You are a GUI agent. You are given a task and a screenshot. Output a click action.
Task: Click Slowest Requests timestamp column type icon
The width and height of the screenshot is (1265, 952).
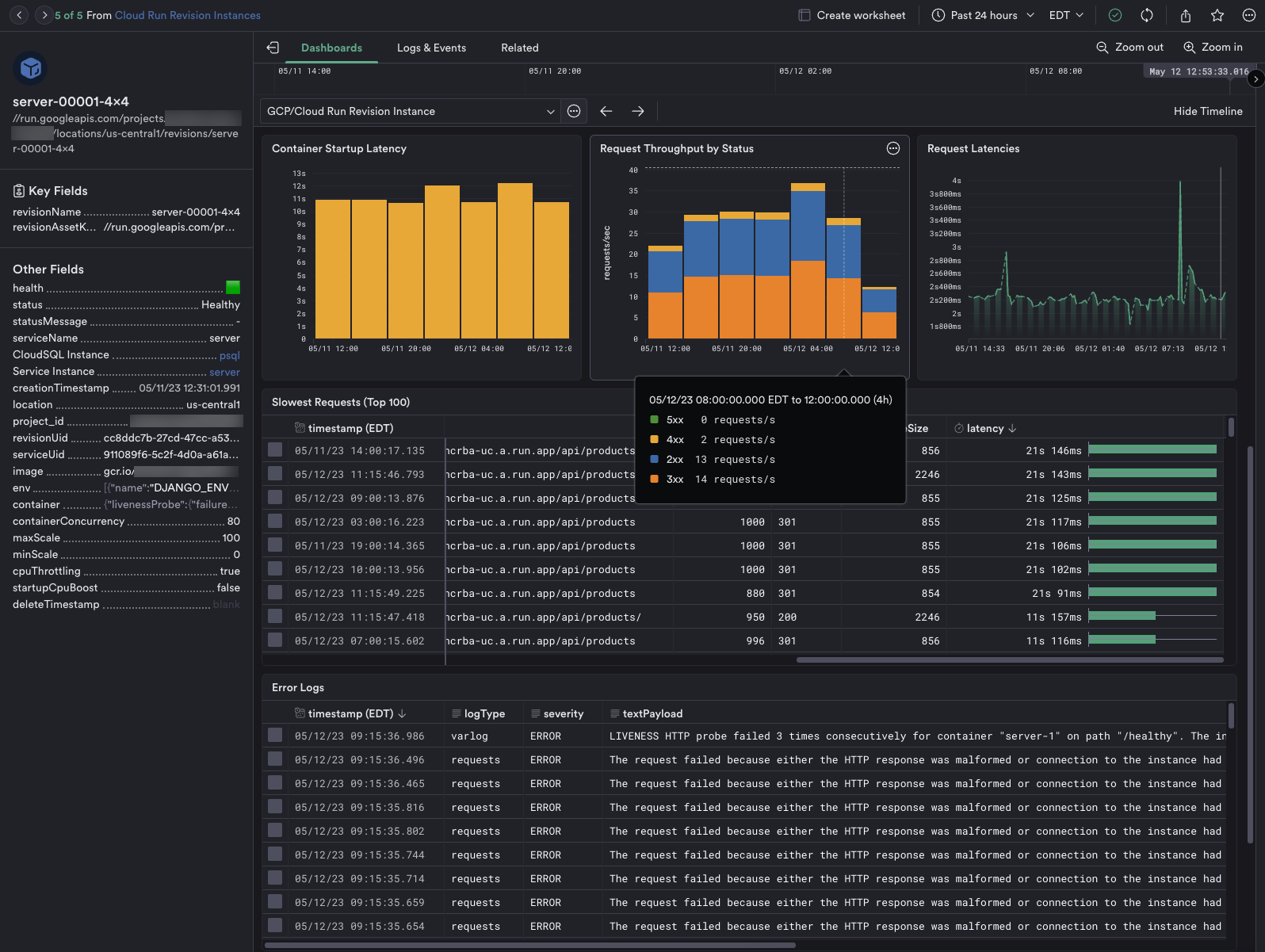coord(300,428)
